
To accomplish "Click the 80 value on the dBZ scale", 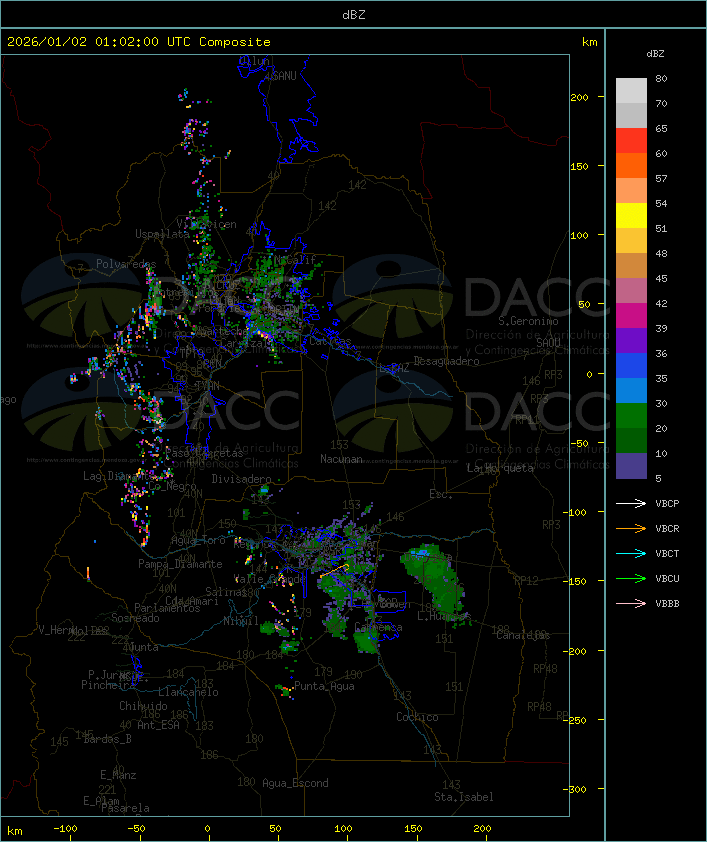I will coord(661,78).
